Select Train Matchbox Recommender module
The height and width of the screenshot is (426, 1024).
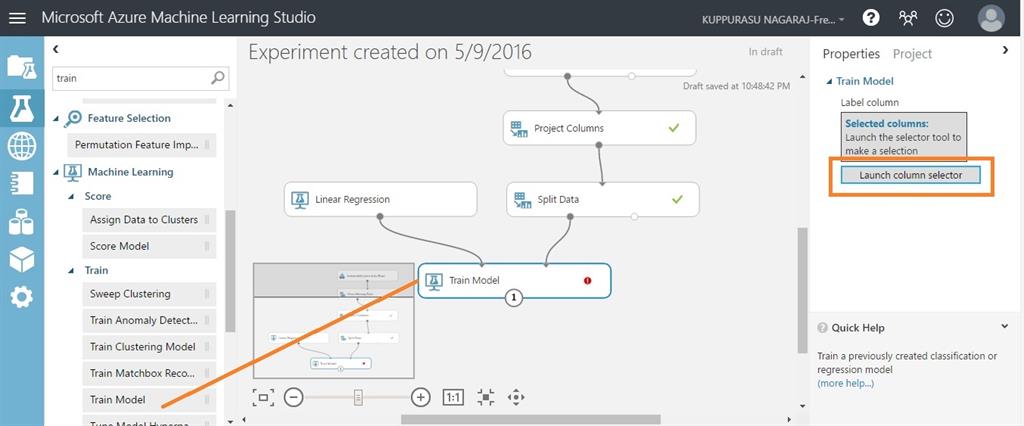[149, 373]
